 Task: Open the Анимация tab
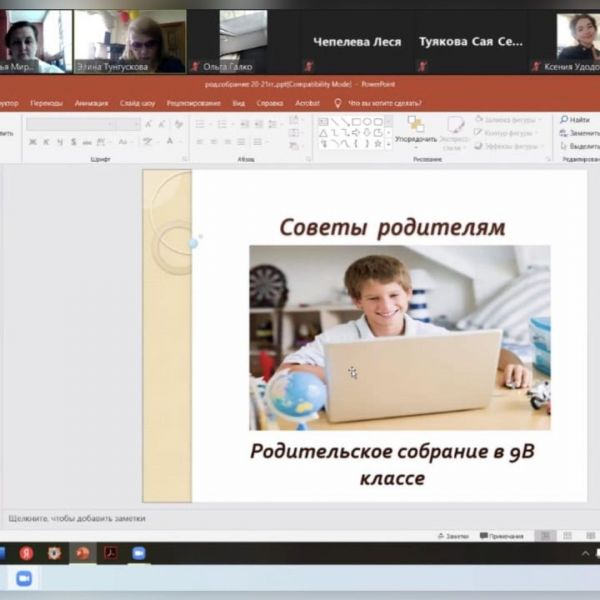click(91, 103)
